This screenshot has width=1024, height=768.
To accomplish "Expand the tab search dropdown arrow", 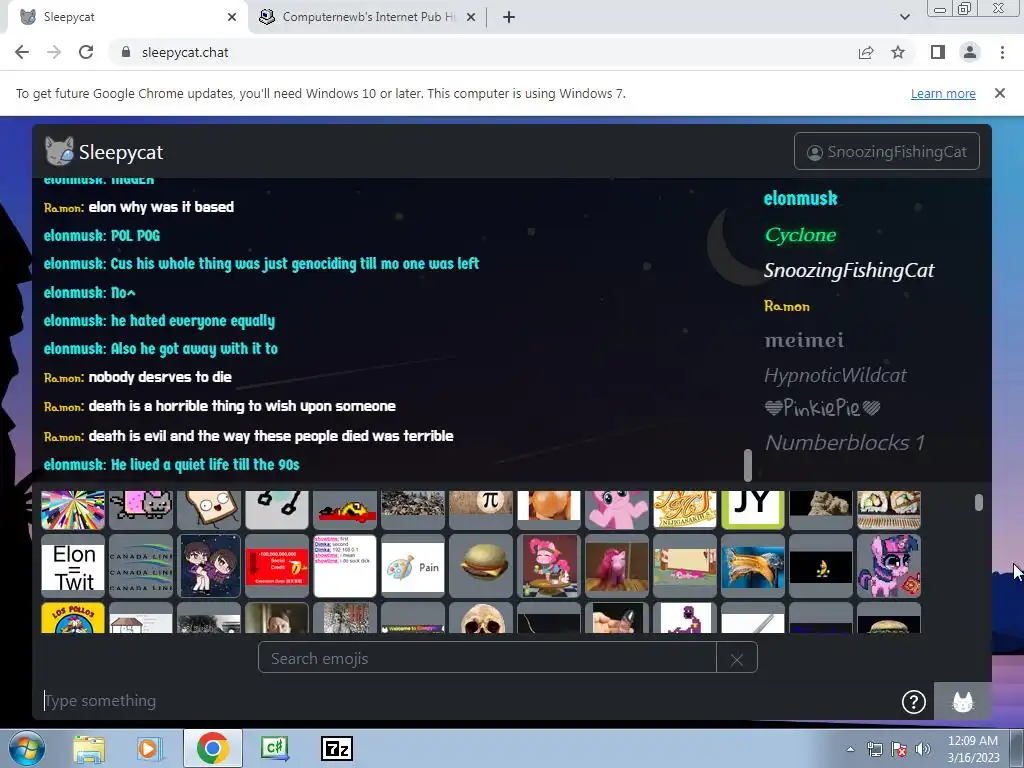I will coord(904,17).
